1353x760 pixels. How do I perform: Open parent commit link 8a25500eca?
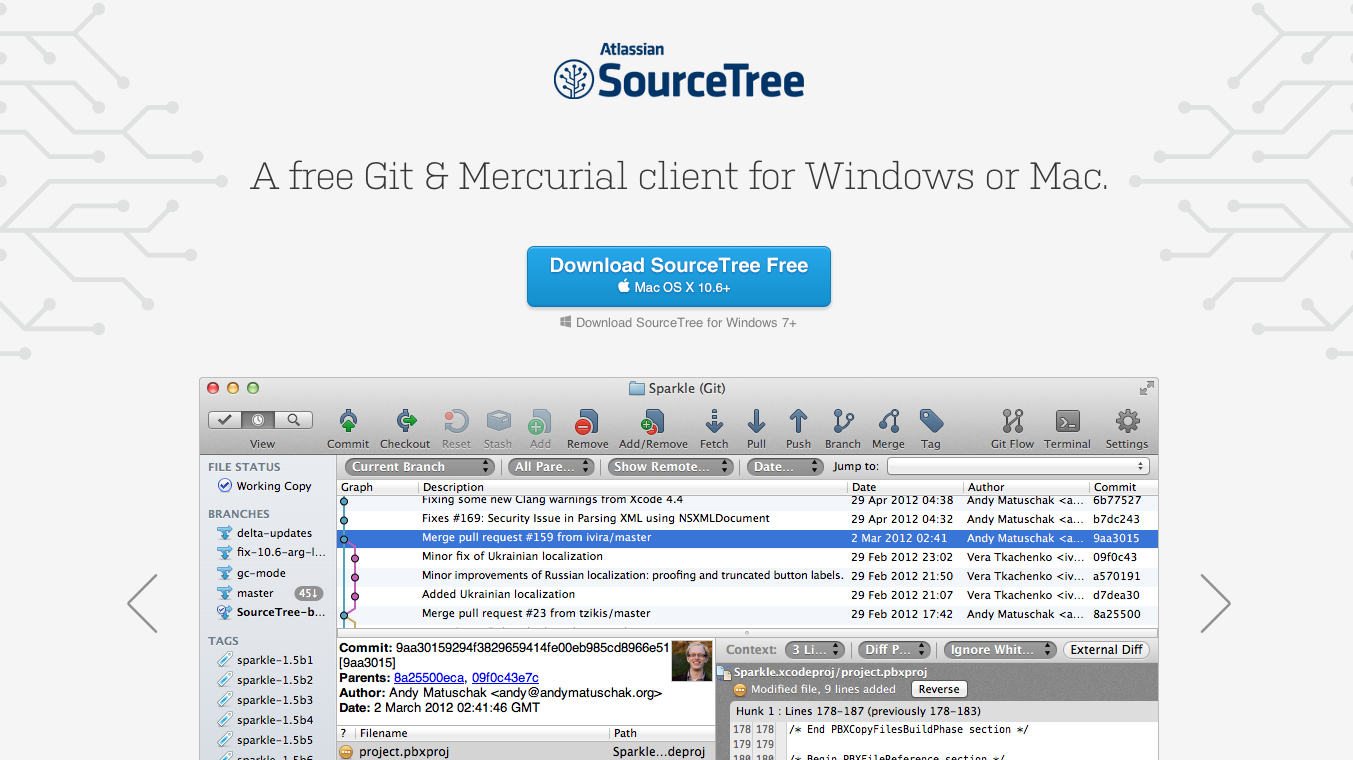coord(429,677)
